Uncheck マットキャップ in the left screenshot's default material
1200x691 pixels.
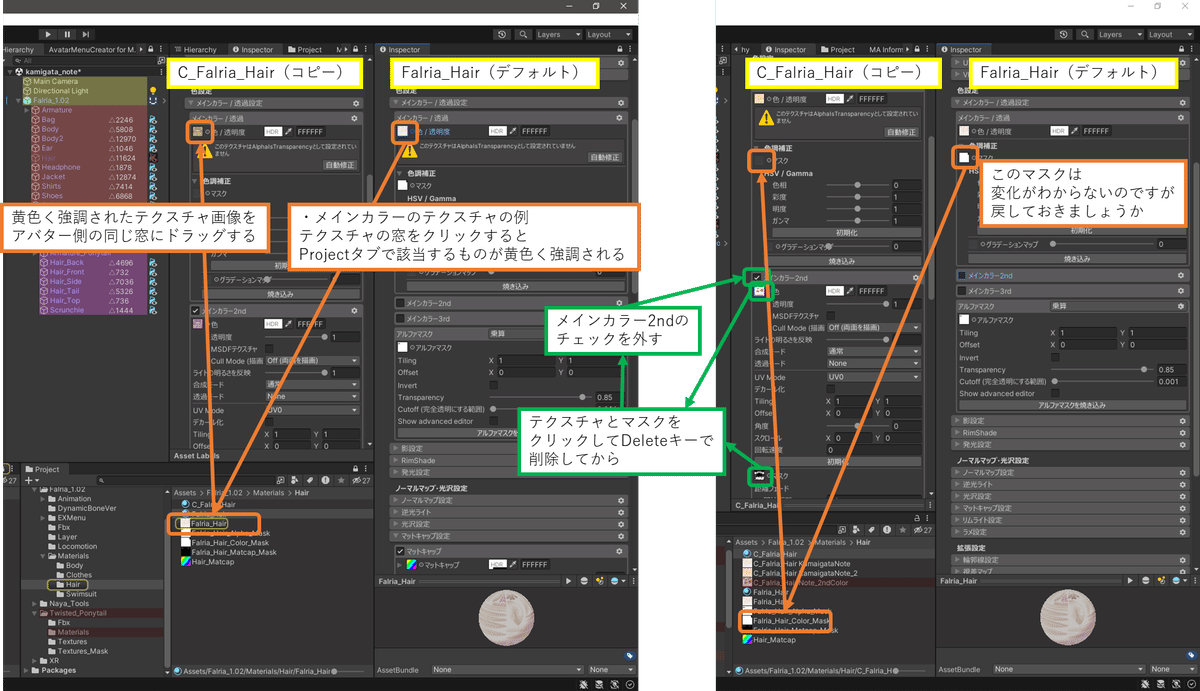coord(400,550)
